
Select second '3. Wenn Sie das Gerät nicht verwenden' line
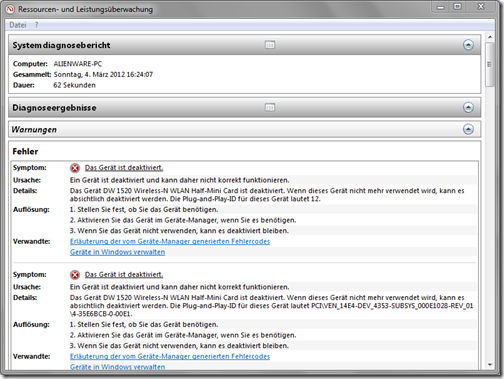[179, 346]
